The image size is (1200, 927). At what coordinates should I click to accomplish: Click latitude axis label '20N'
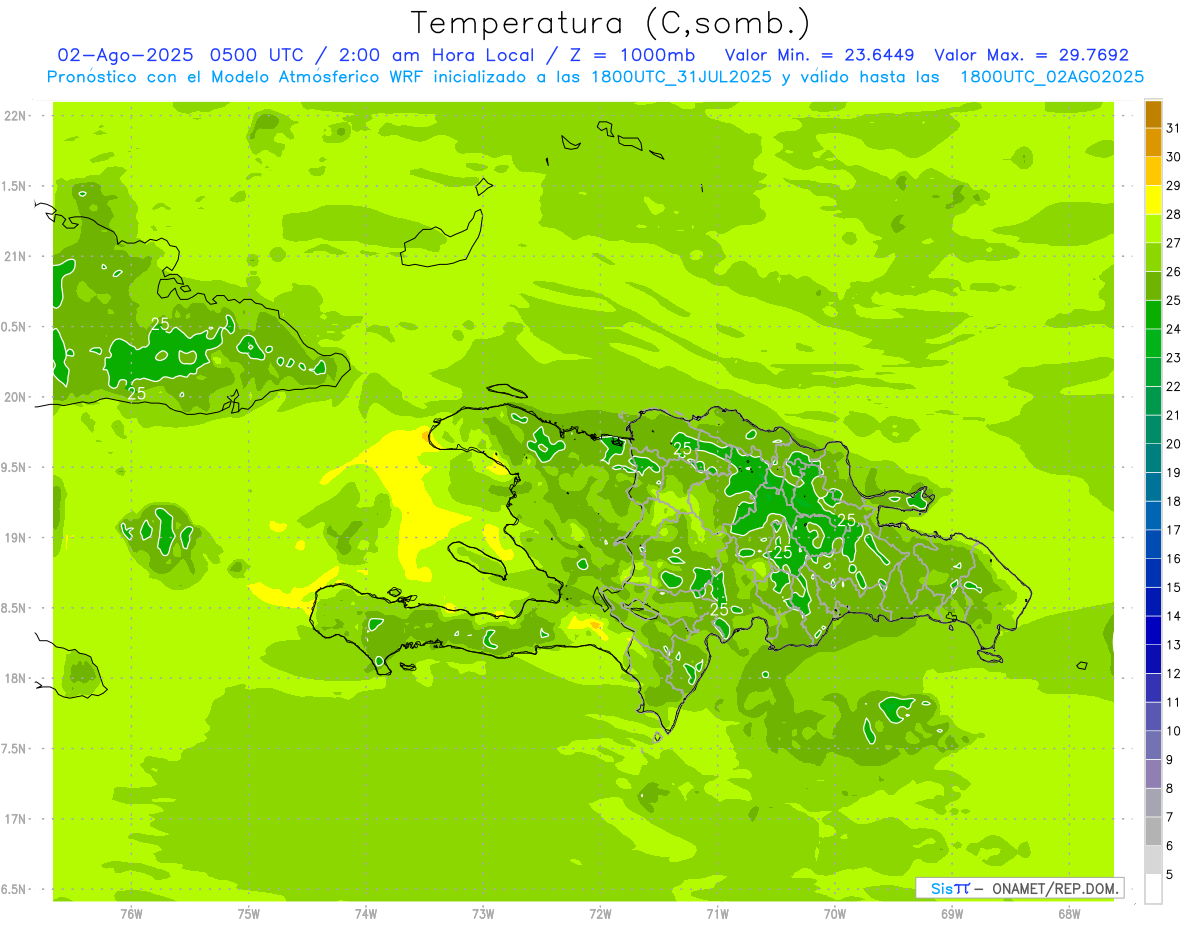[x=15, y=398]
